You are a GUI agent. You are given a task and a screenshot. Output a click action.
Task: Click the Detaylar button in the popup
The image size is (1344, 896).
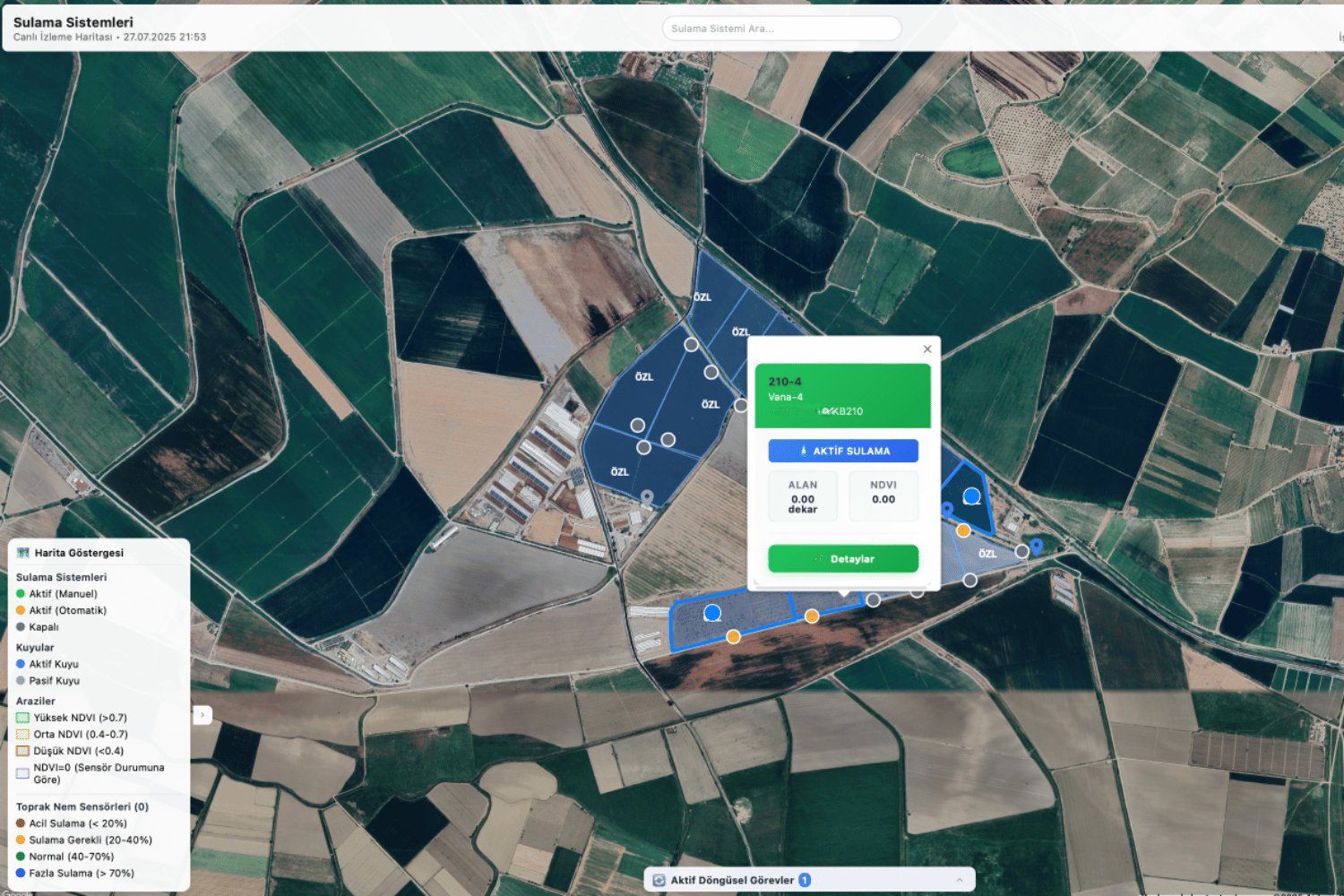[843, 558]
